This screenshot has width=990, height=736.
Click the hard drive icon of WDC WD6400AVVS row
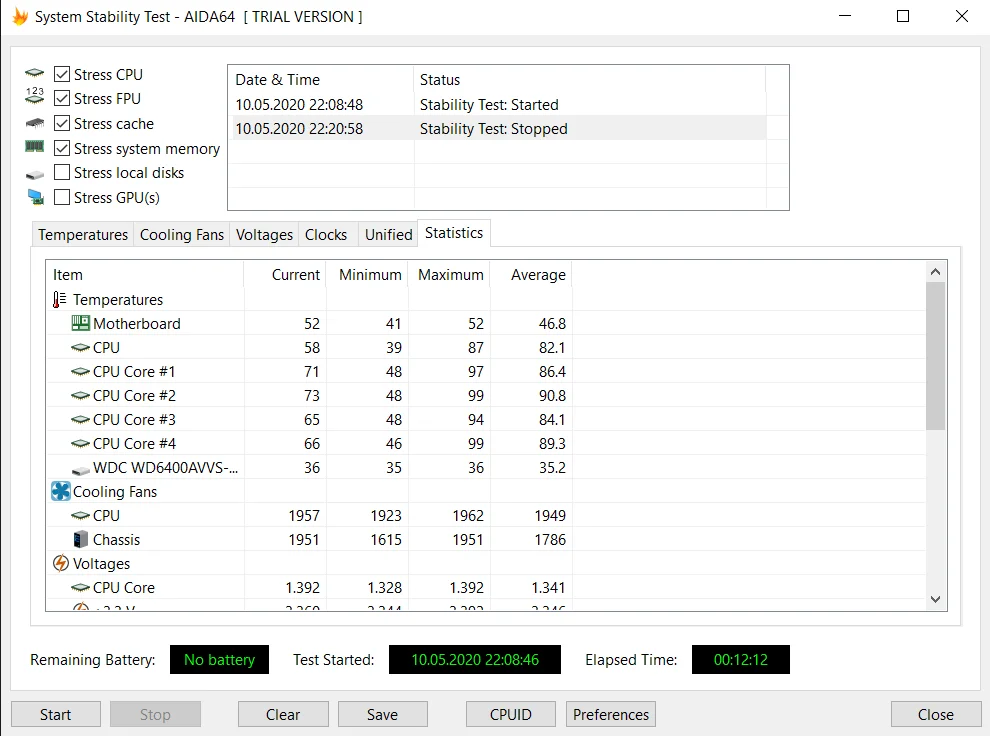click(x=81, y=470)
